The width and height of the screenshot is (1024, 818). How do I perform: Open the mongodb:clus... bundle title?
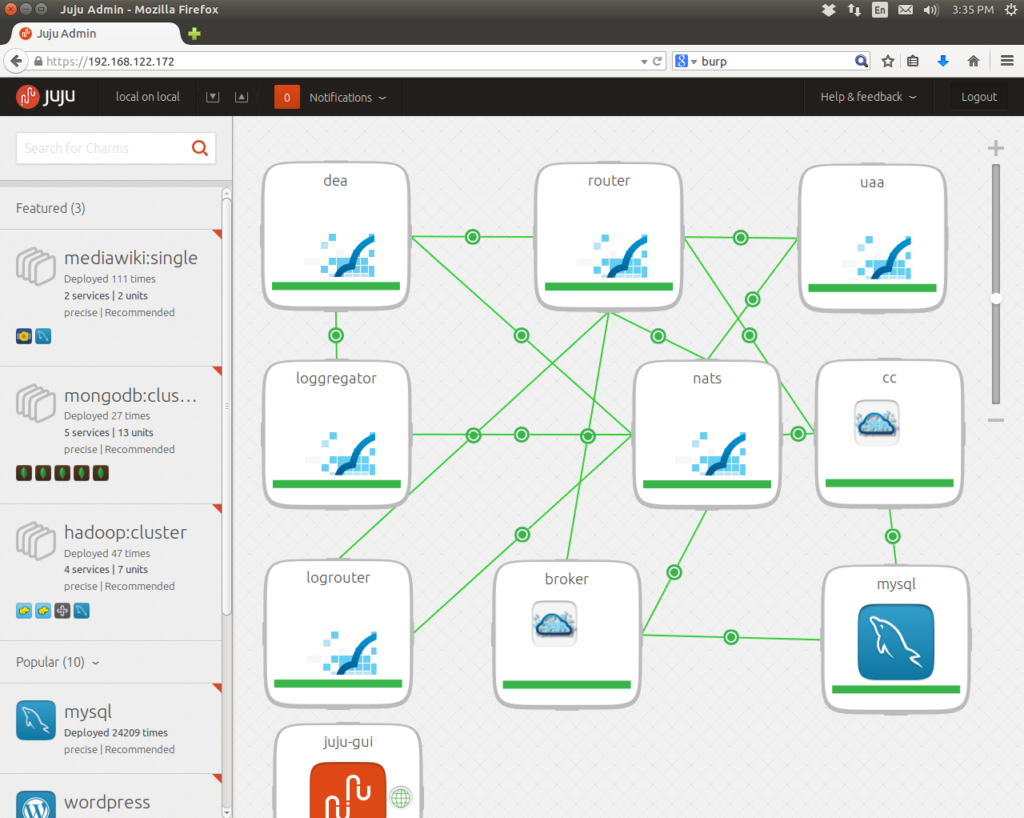point(130,396)
